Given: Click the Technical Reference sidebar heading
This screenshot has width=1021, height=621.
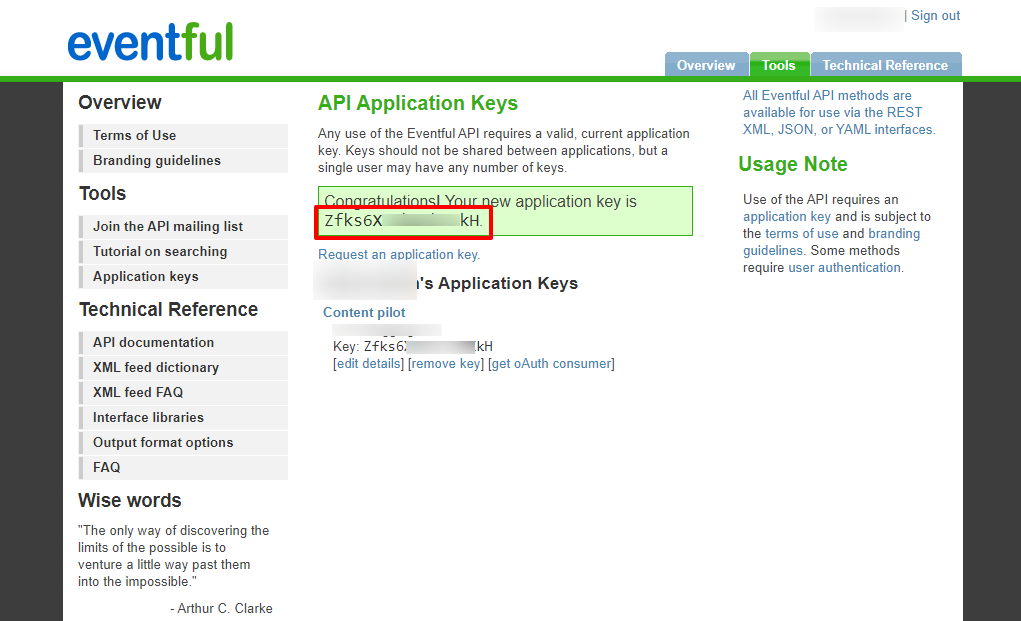Looking at the screenshot, I should point(169,309).
